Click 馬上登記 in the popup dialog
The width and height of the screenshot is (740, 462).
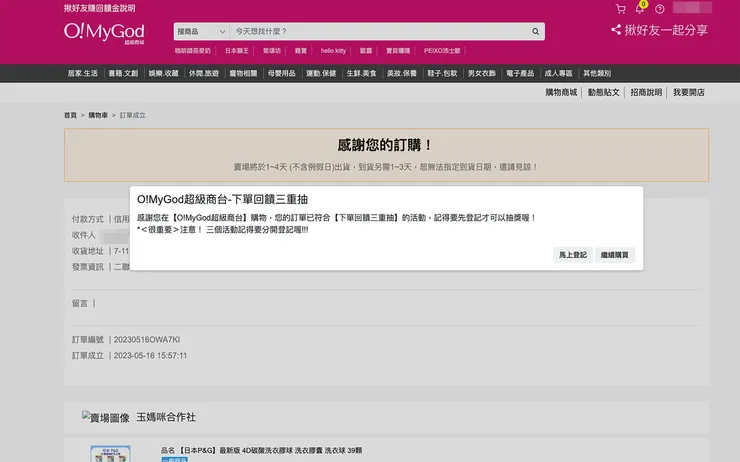point(573,255)
